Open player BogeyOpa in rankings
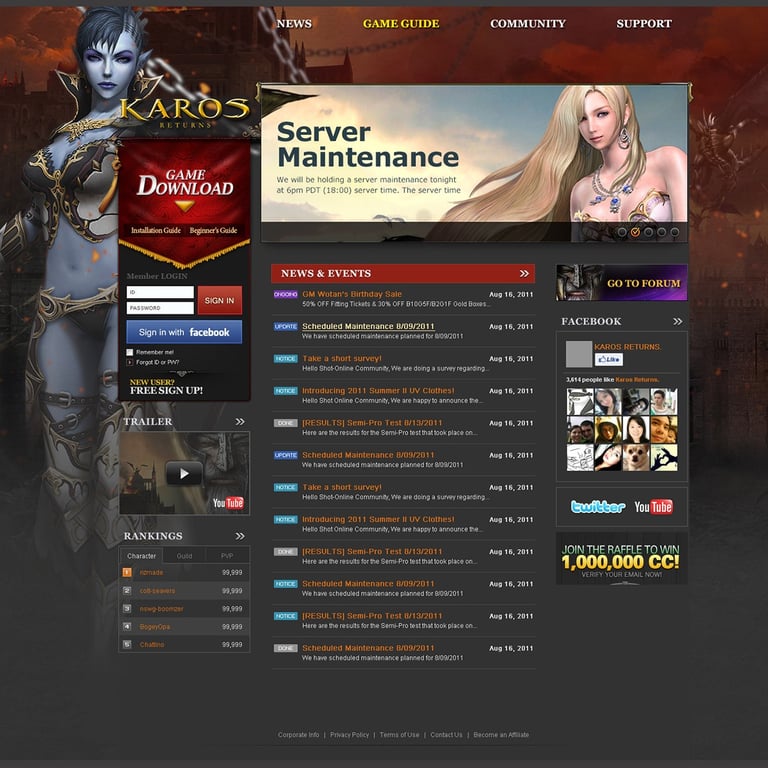Viewport: 768px width, 768px height. coord(155,627)
